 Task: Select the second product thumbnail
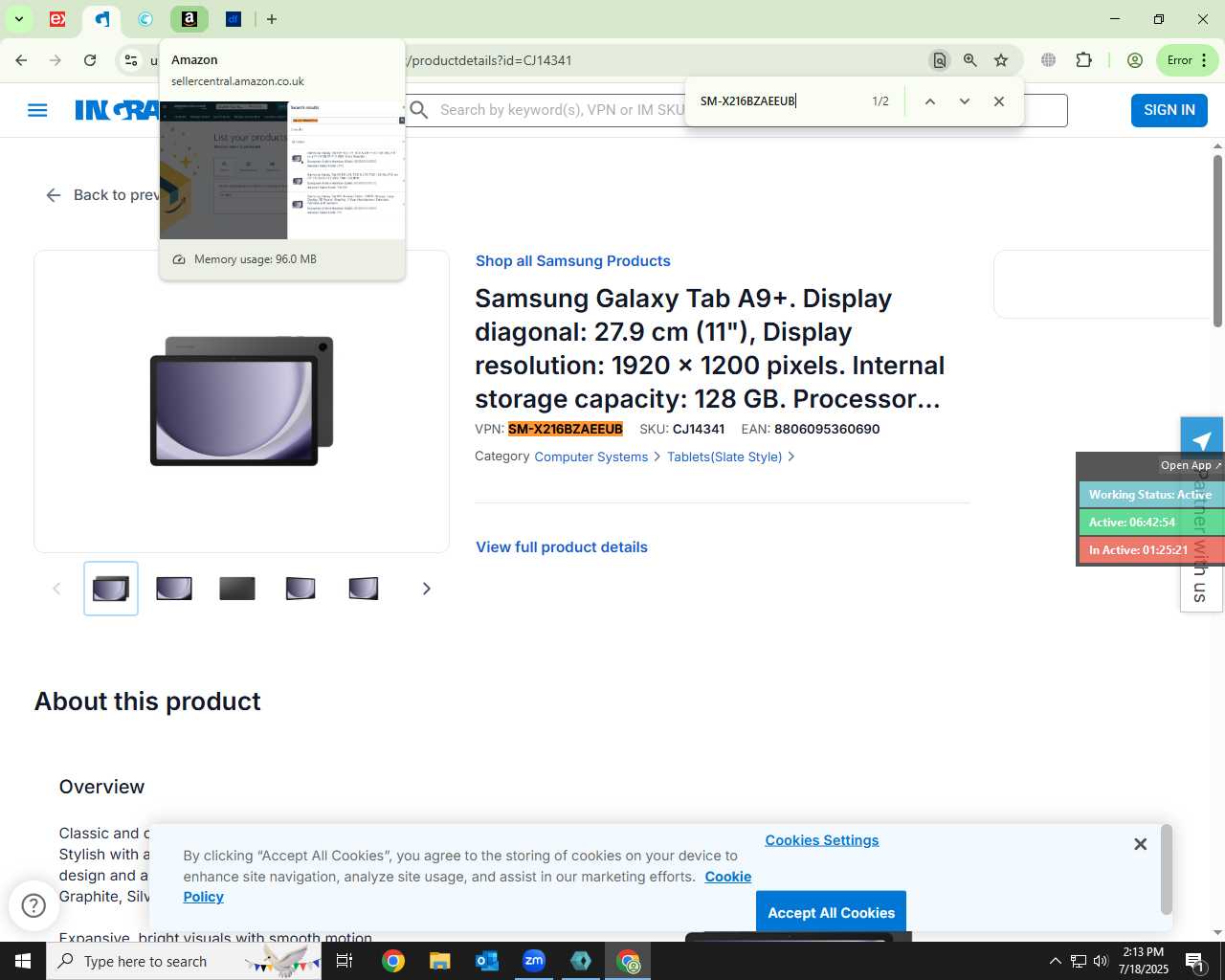click(174, 589)
